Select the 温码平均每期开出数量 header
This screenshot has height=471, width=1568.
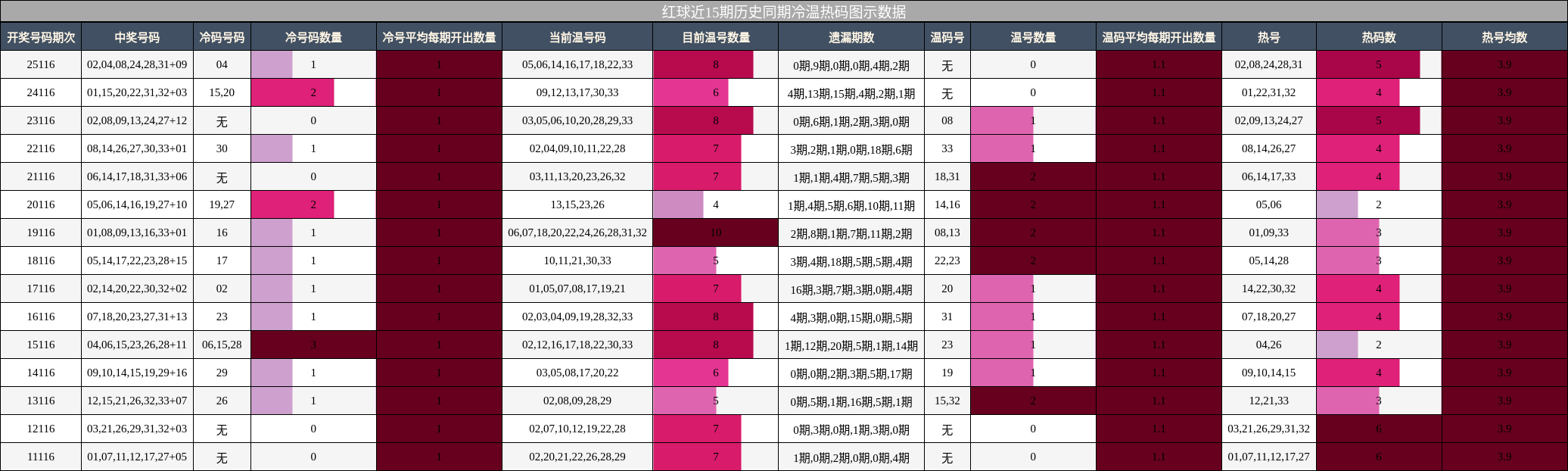tap(1159, 37)
